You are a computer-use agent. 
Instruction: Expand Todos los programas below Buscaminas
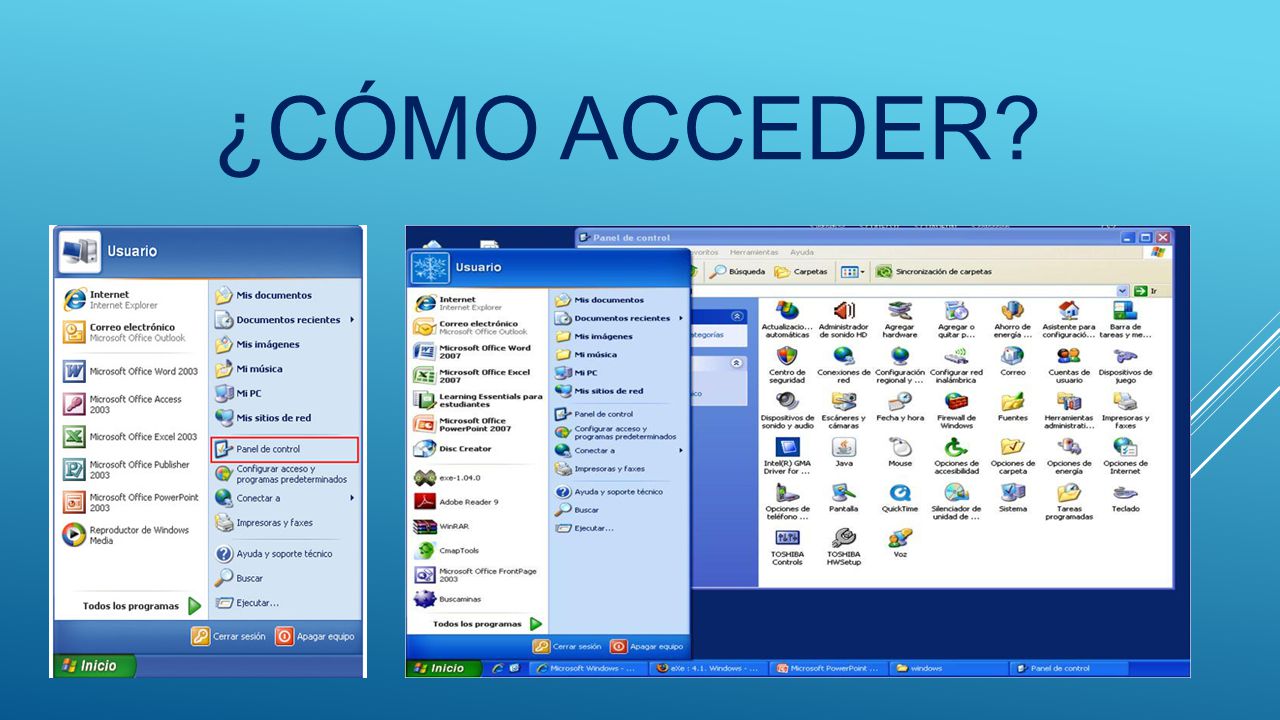487,624
